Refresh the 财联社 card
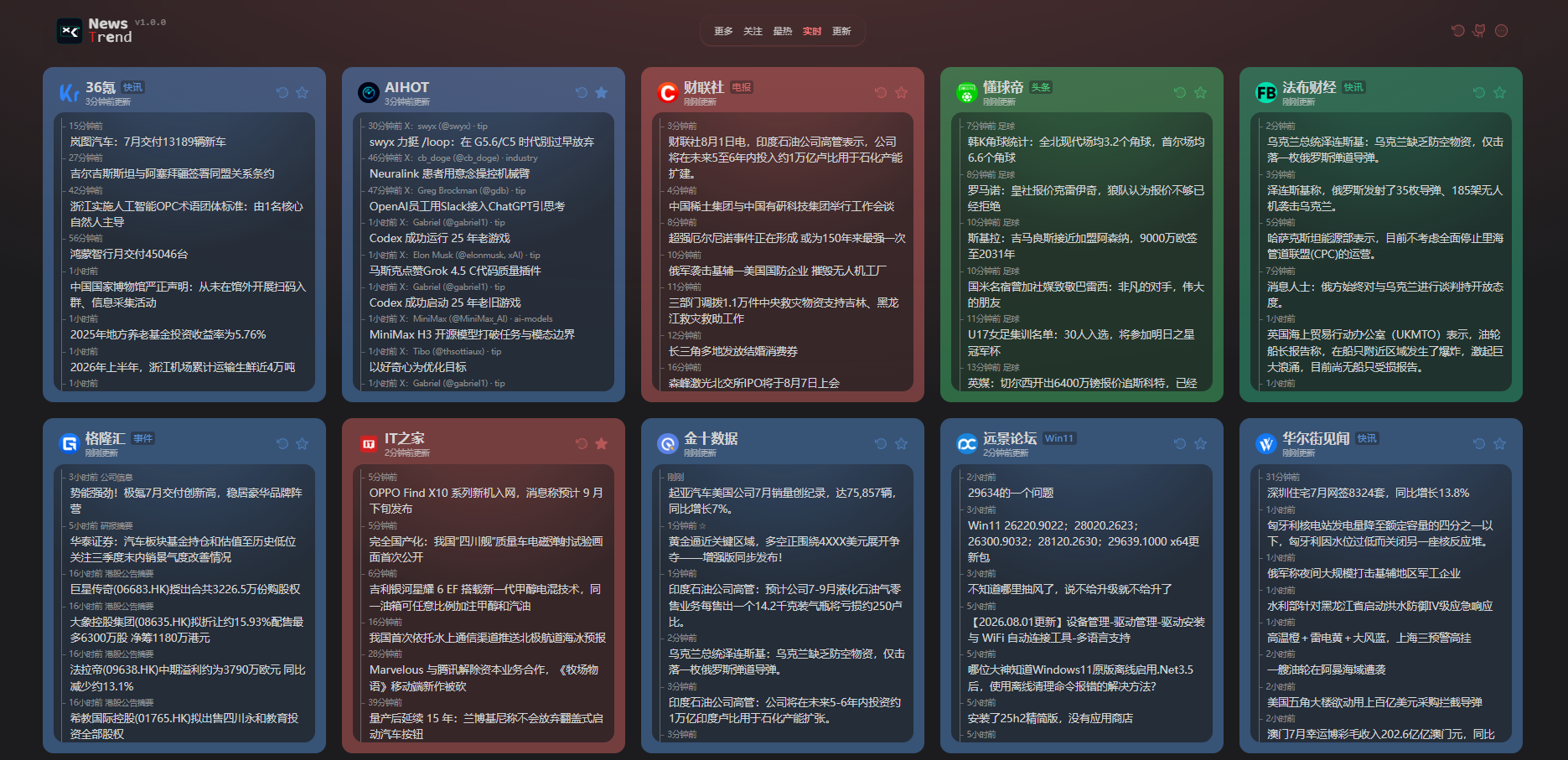 881,92
